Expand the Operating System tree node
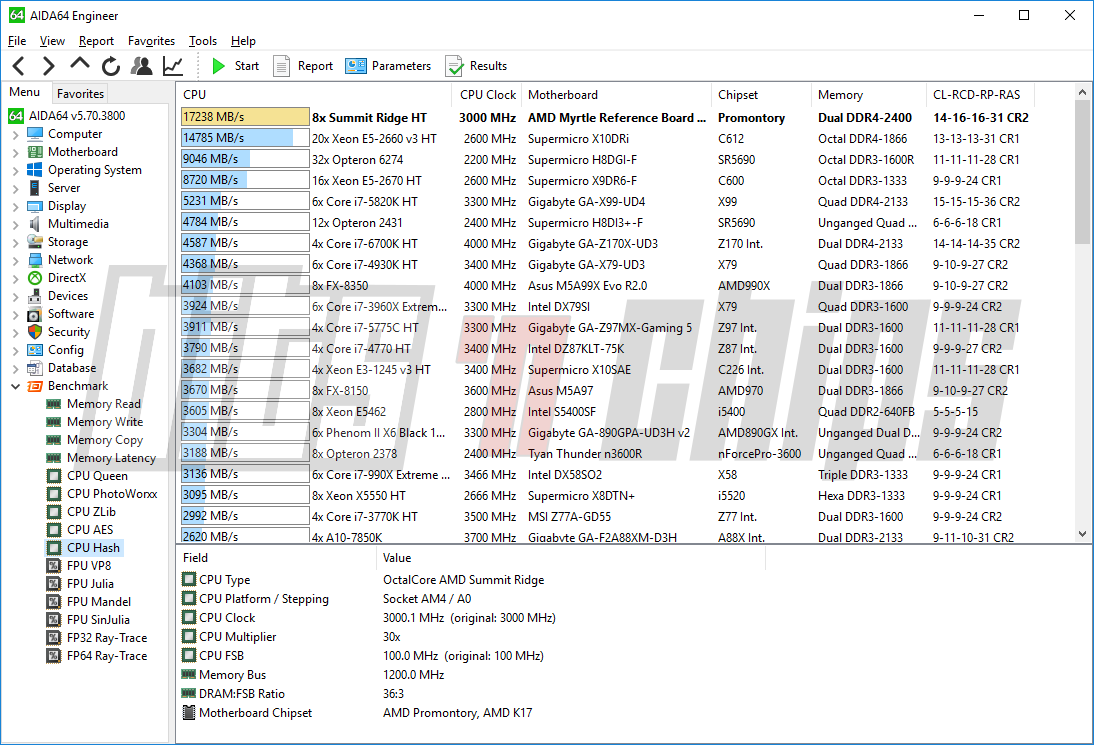The image size is (1094, 745). point(15,171)
